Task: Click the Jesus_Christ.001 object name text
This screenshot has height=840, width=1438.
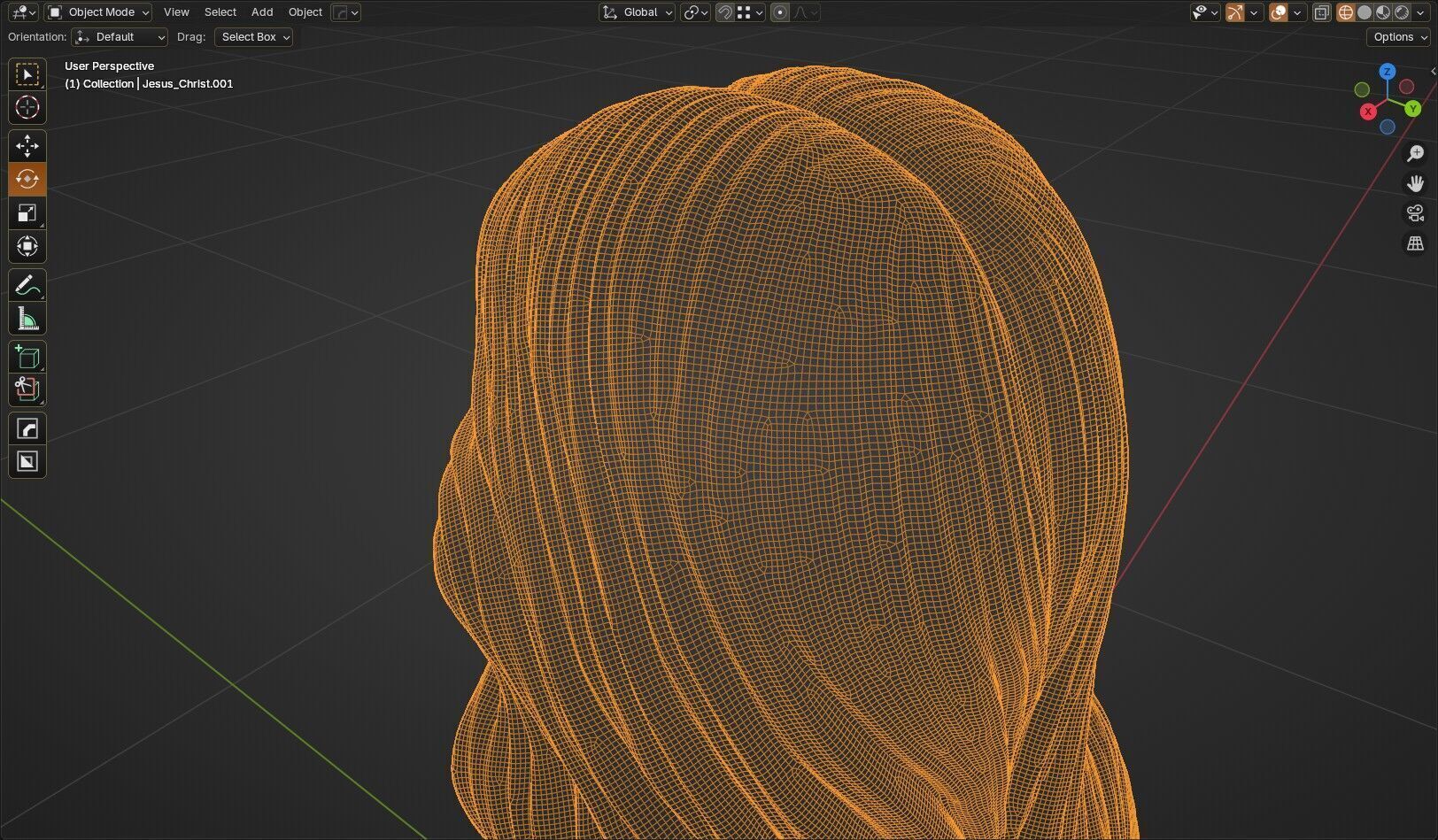Action: (x=188, y=84)
